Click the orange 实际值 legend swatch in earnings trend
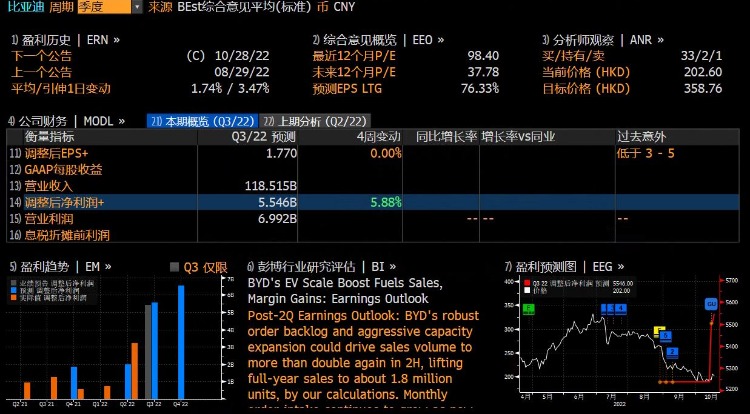750x414 pixels. pyautogui.click(x=13, y=297)
